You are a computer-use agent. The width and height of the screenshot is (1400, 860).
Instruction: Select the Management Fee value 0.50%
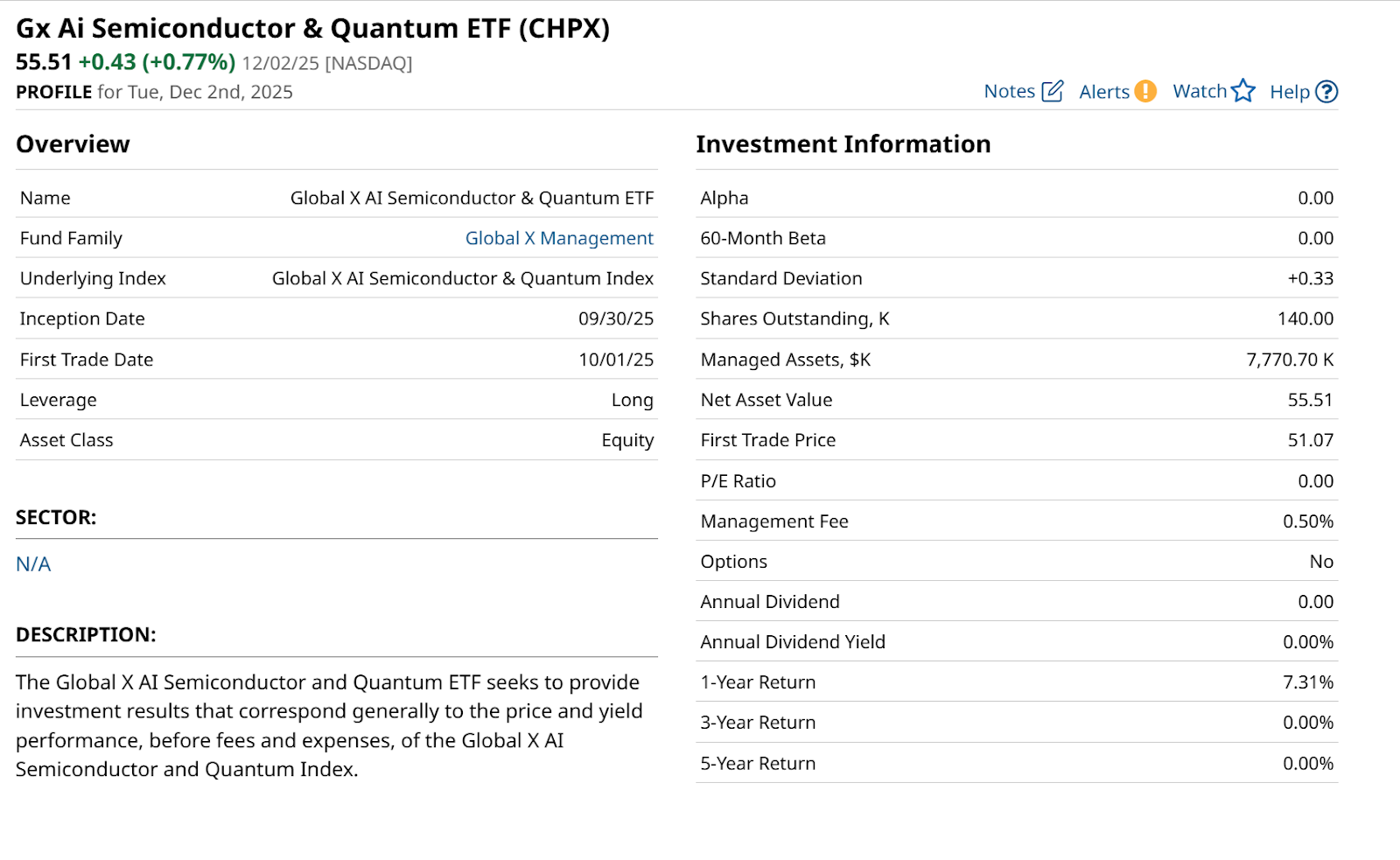tap(1307, 521)
